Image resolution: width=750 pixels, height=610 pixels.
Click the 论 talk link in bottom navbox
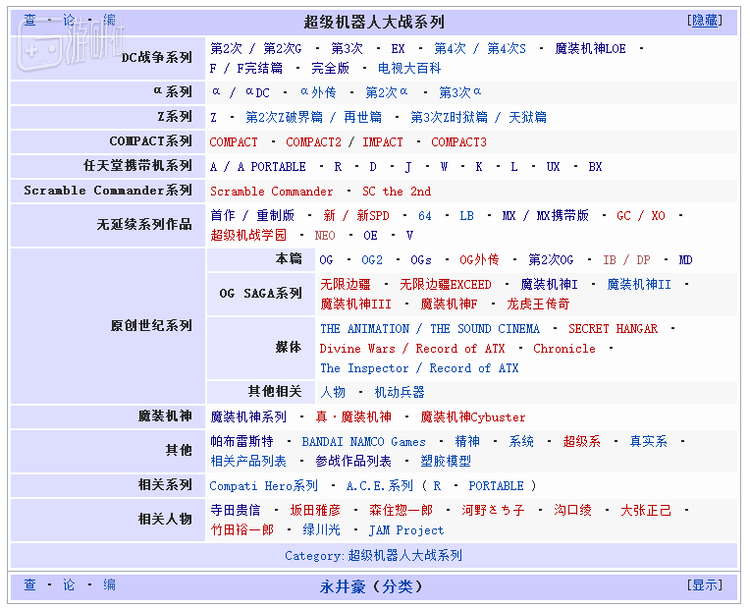[69, 585]
